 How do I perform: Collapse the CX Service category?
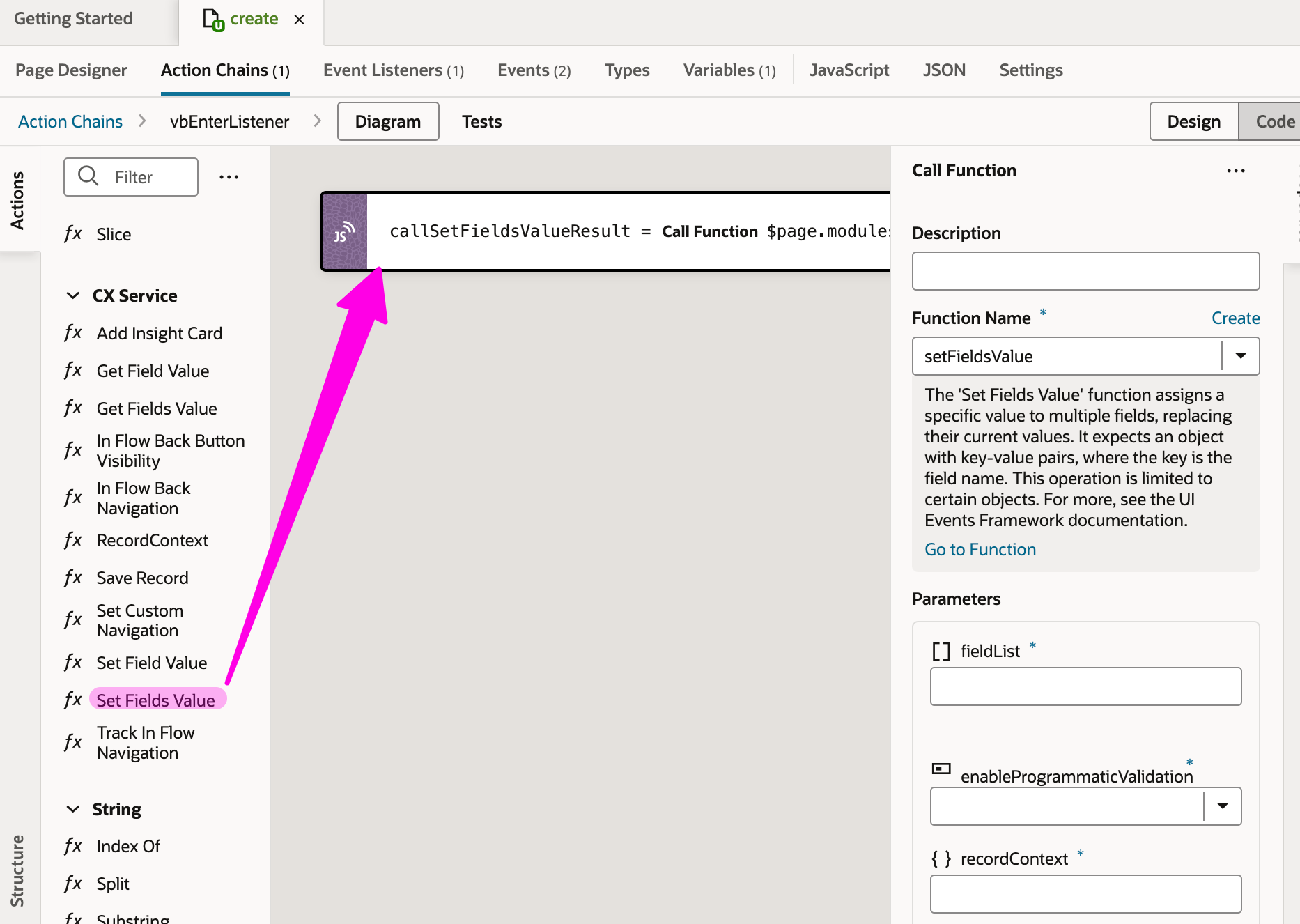click(72, 295)
